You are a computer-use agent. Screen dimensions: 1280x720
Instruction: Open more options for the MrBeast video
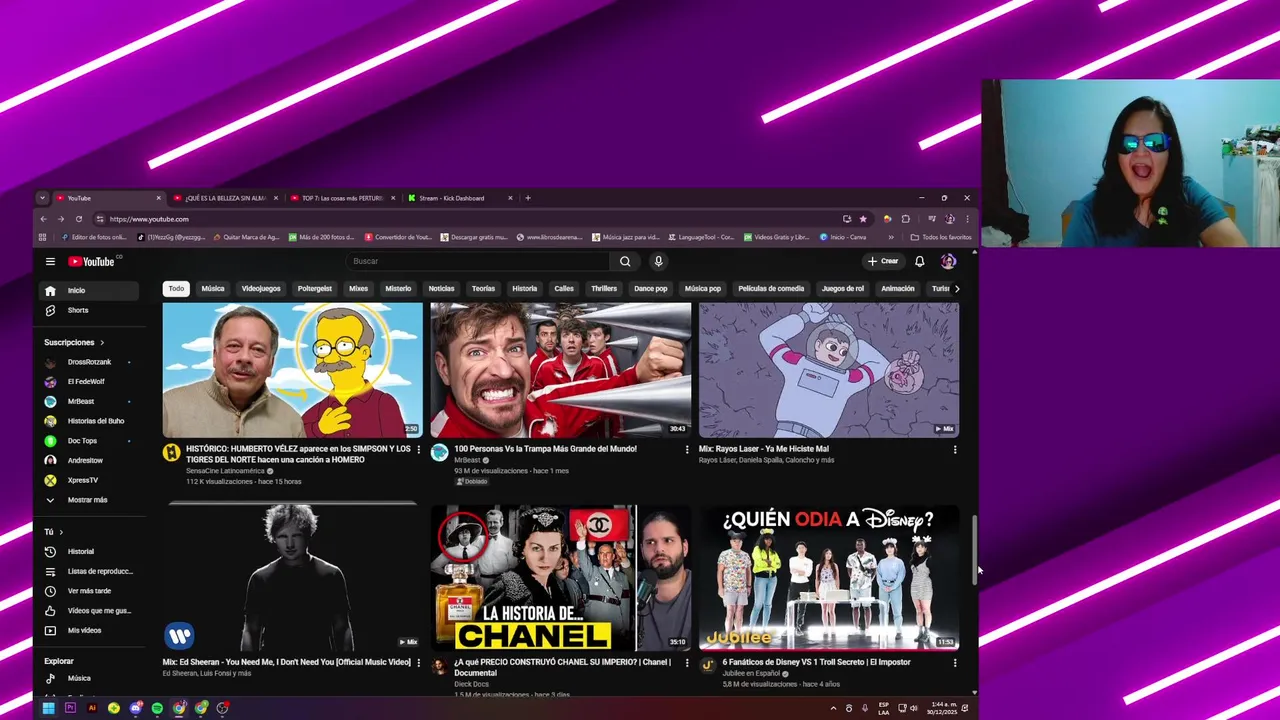pos(687,450)
